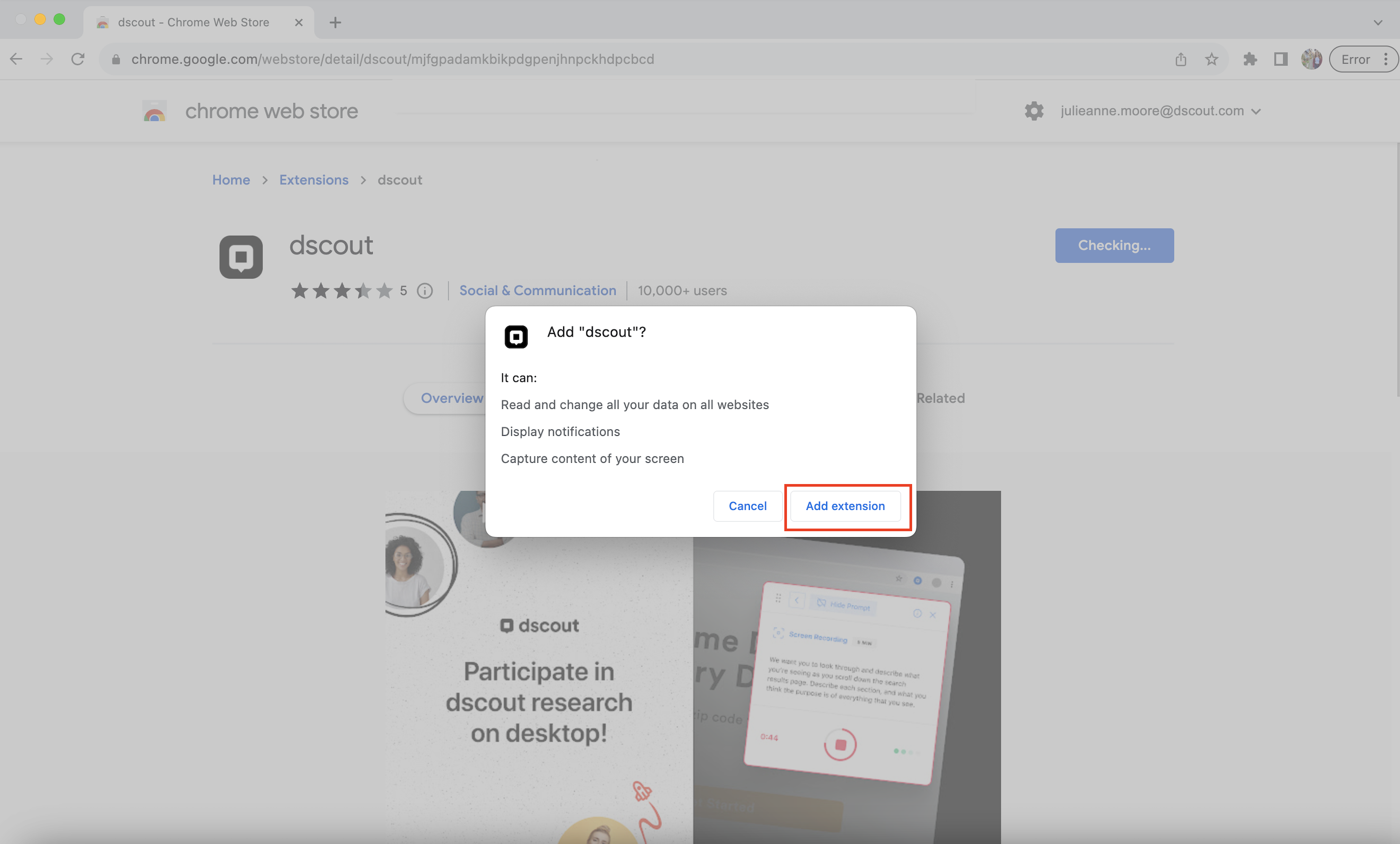Open the Chrome three-dot menu

coord(1386,59)
